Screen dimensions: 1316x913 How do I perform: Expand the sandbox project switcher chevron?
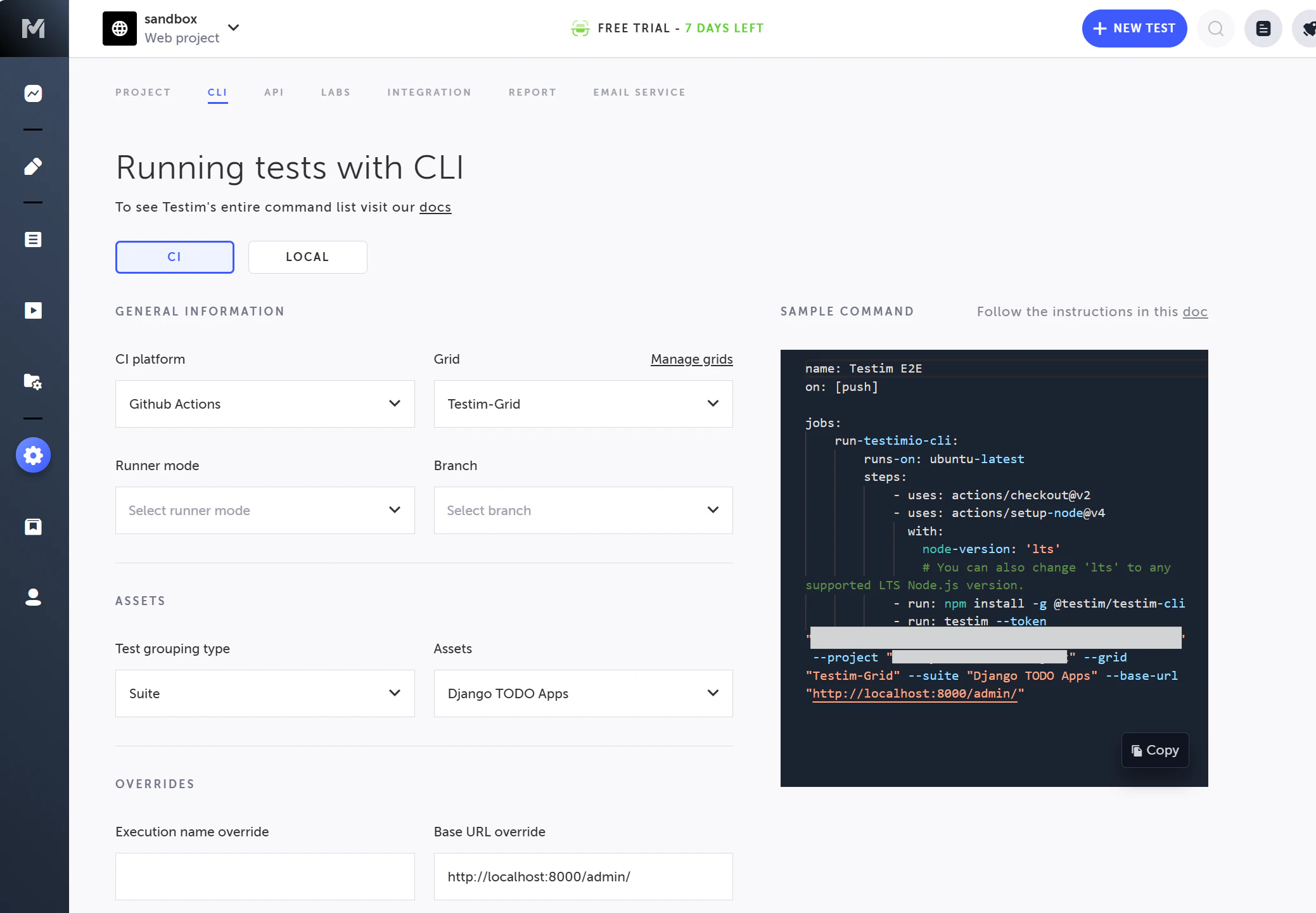pyautogui.click(x=234, y=28)
